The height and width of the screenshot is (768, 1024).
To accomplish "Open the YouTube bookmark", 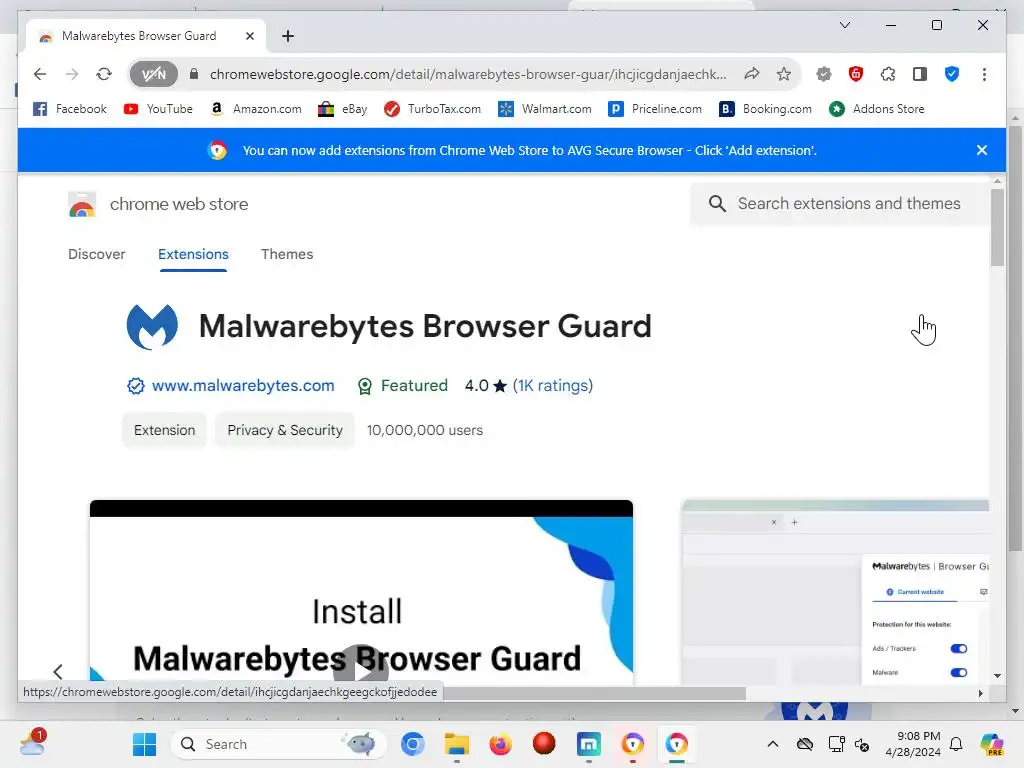I will [158, 109].
